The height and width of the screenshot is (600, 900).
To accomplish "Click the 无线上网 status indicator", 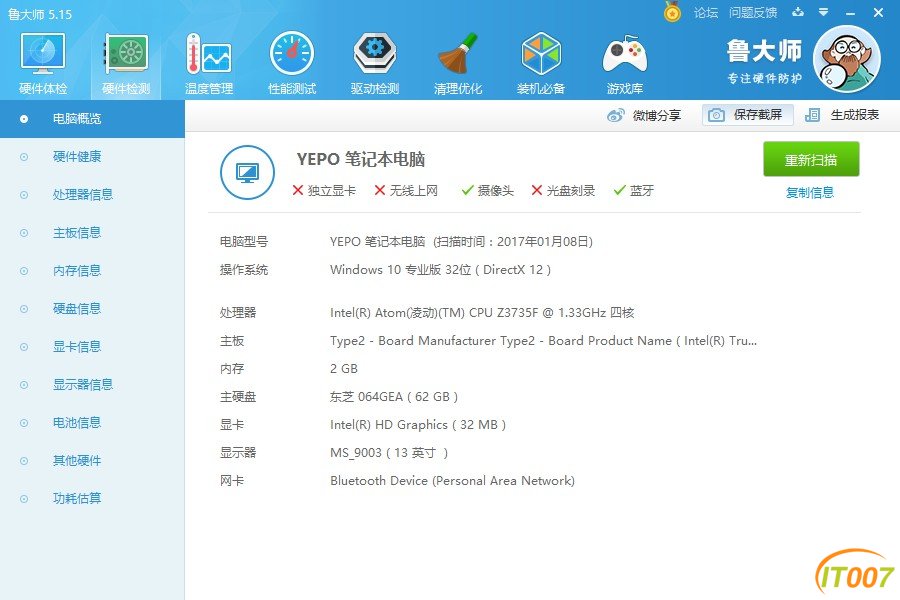I will point(406,191).
